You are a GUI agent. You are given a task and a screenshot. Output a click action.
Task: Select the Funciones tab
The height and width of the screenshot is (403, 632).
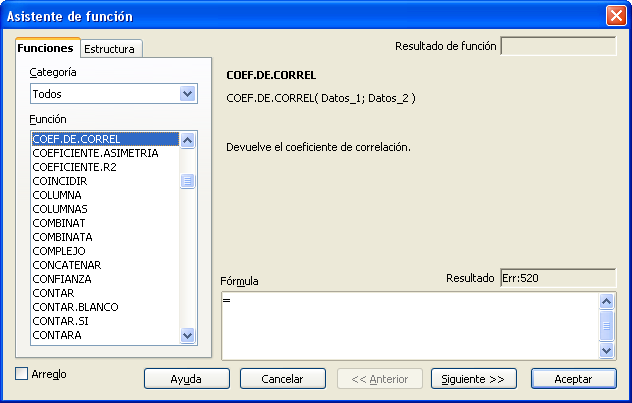point(45,48)
